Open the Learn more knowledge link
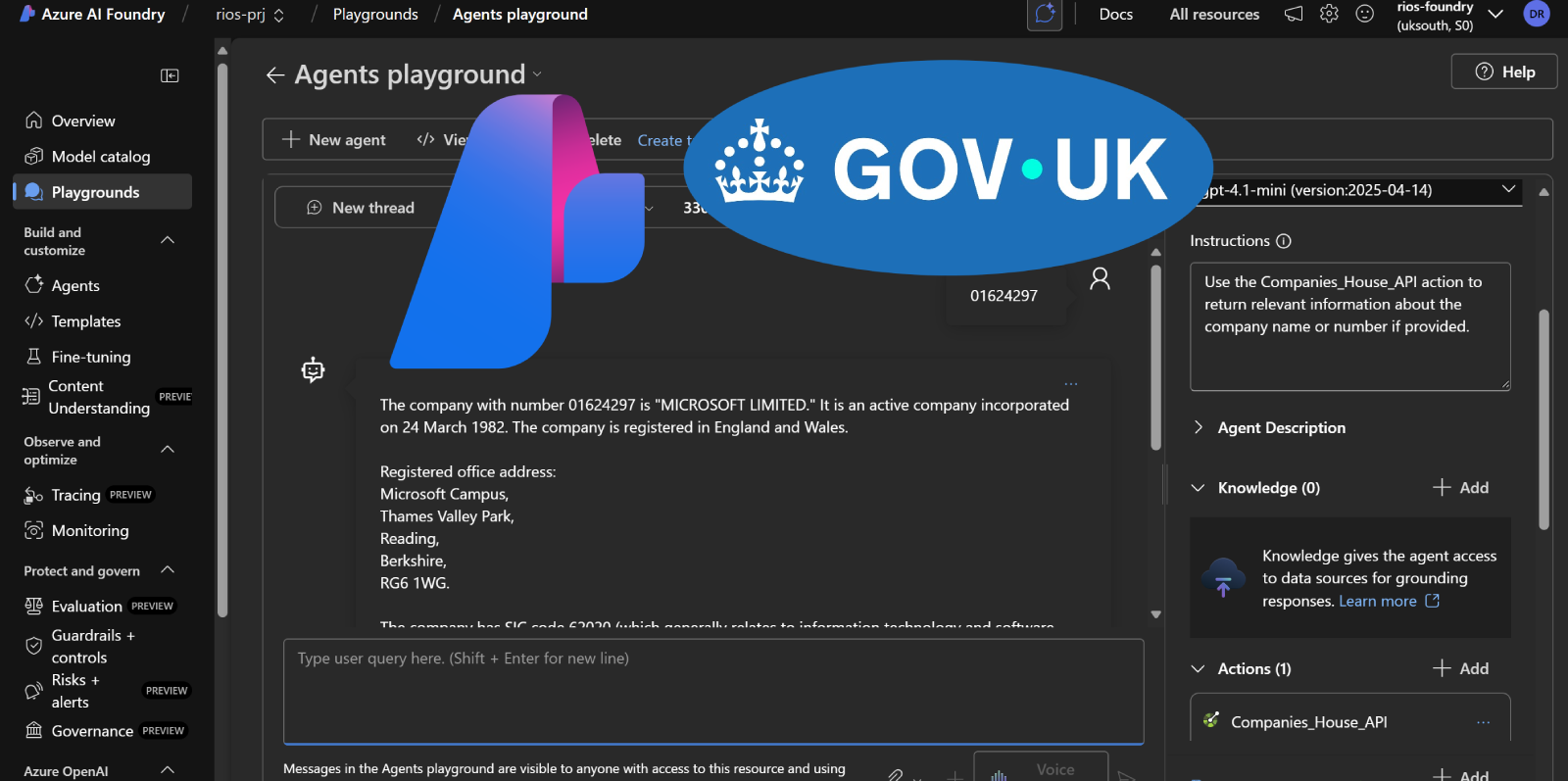 tap(1389, 601)
